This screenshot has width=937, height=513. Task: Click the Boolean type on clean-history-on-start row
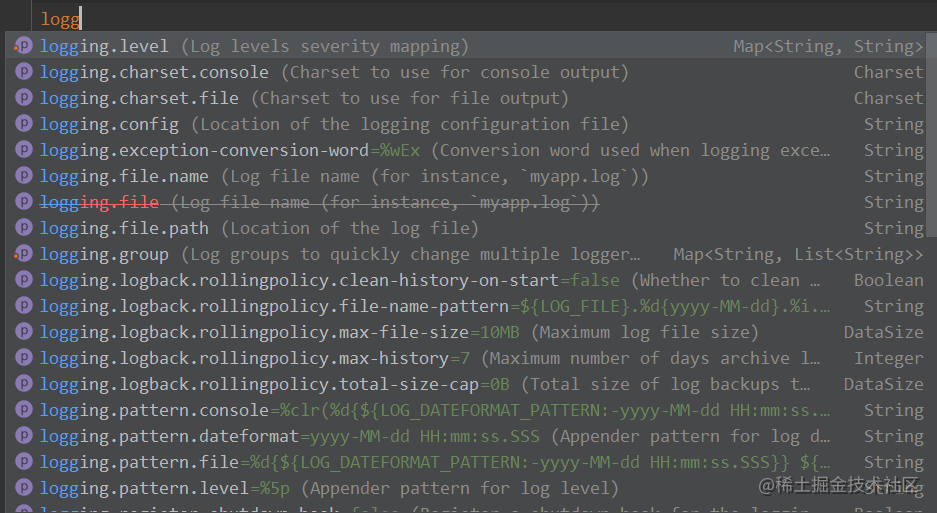point(889,280)
